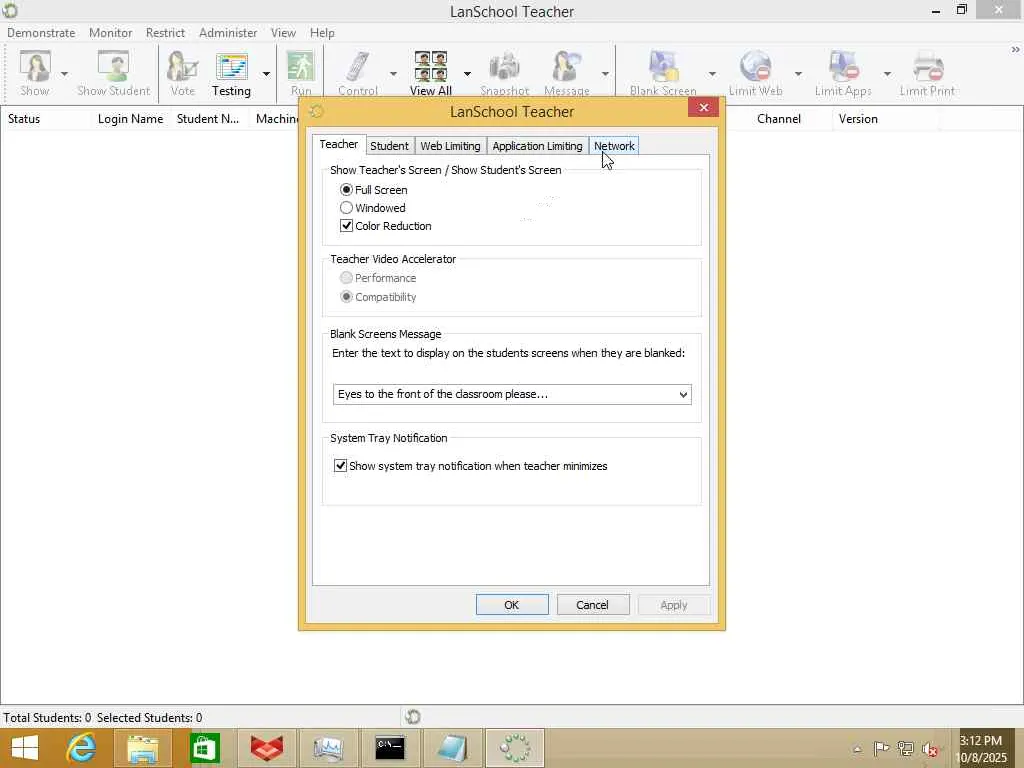Click the Apply button

pyautogui.click(x=674, y=605)
